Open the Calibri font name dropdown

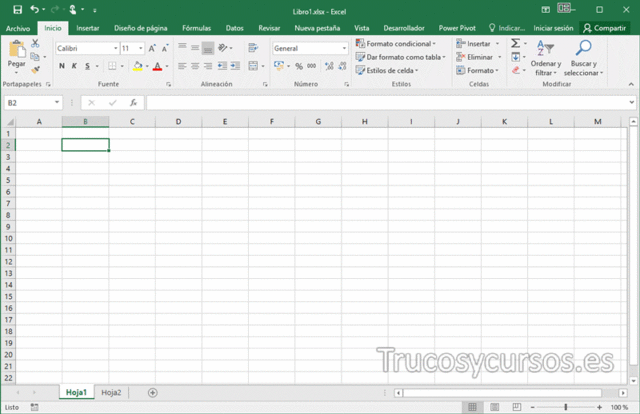pos(116,49)
